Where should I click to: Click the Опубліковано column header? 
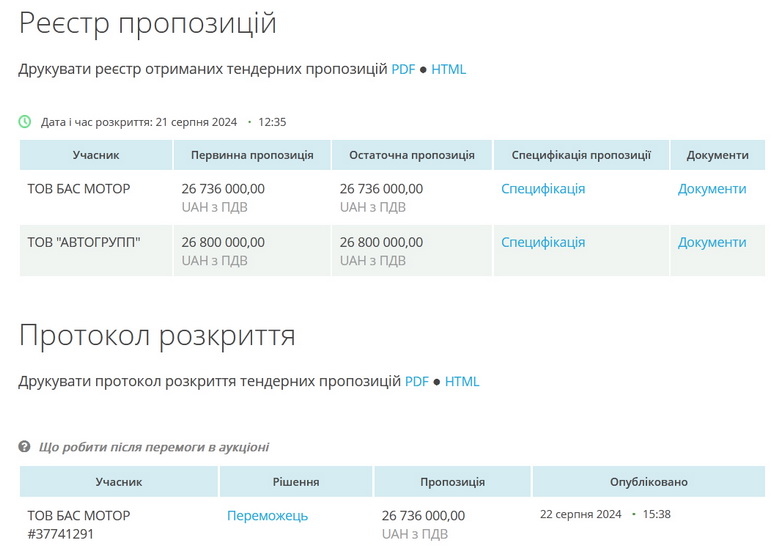click(x=648, y=482)
